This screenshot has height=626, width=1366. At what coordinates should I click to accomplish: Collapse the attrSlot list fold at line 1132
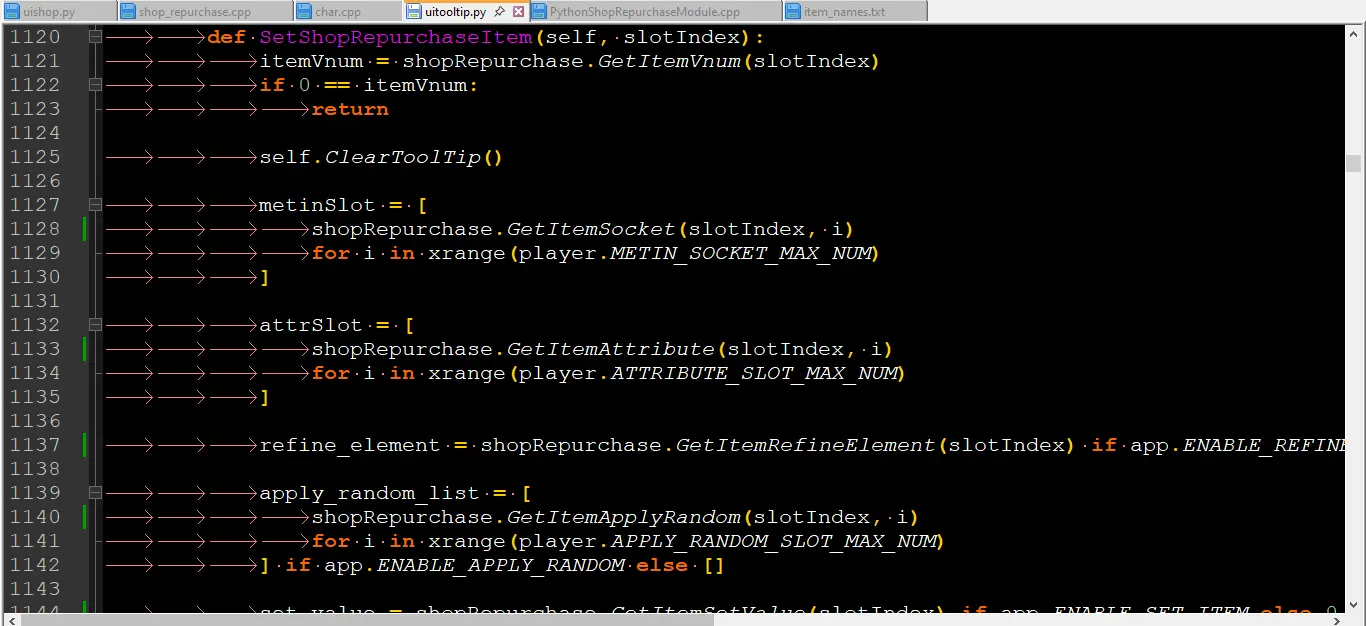coord(95,325)
